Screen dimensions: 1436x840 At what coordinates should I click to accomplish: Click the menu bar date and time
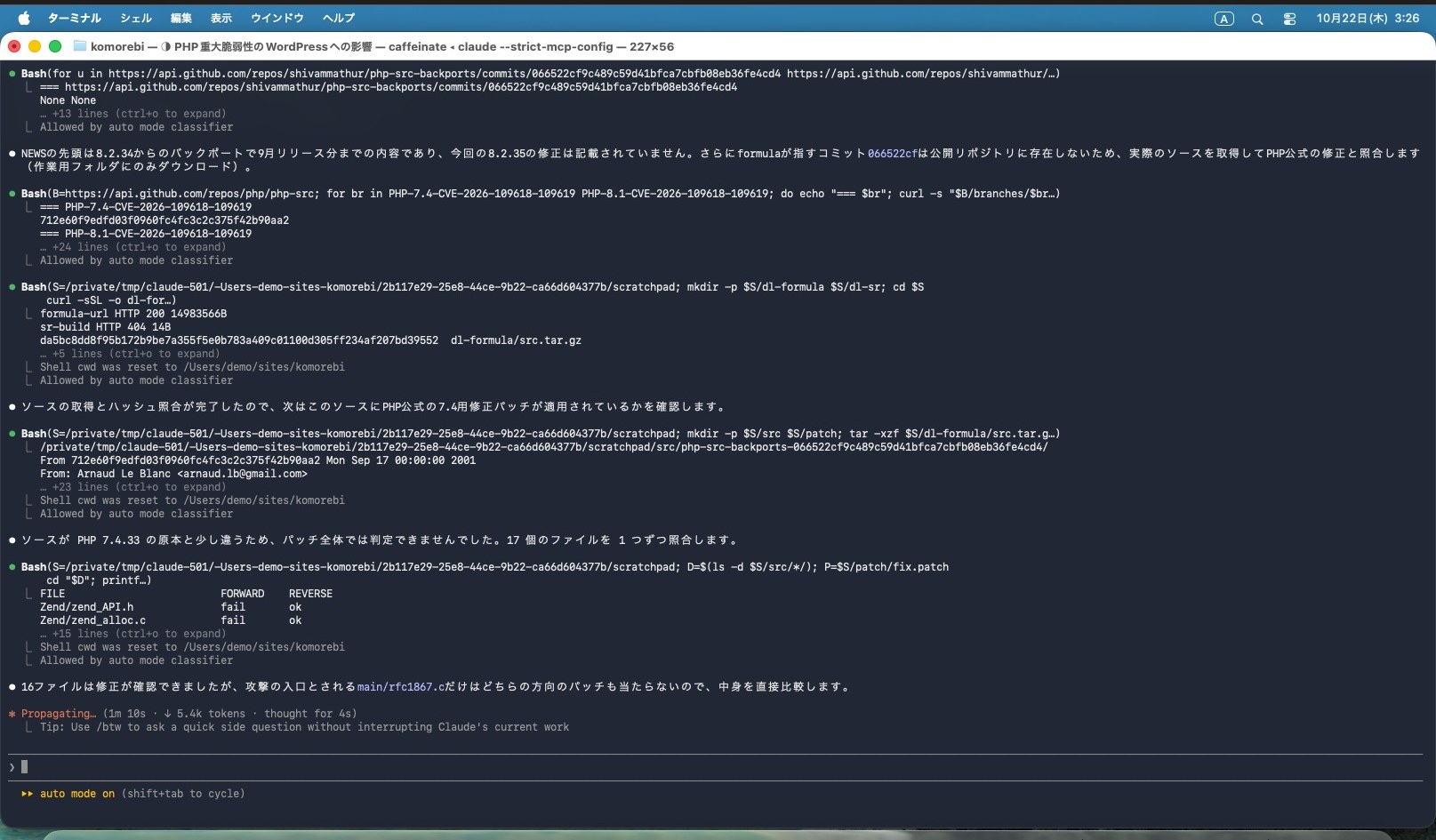click(x=1368, y=18)
